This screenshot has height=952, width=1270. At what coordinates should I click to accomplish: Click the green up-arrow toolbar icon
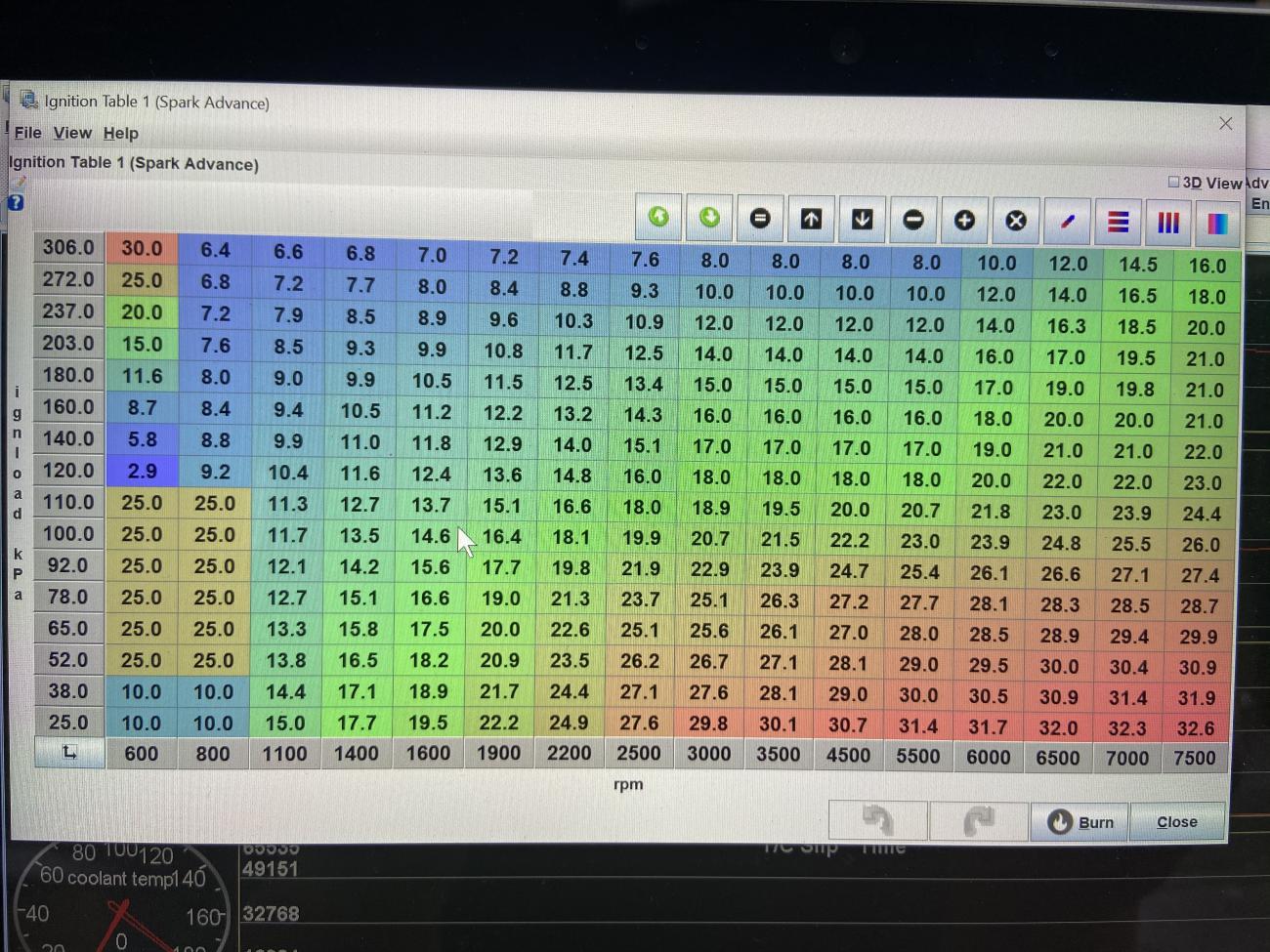coord(659,217)
